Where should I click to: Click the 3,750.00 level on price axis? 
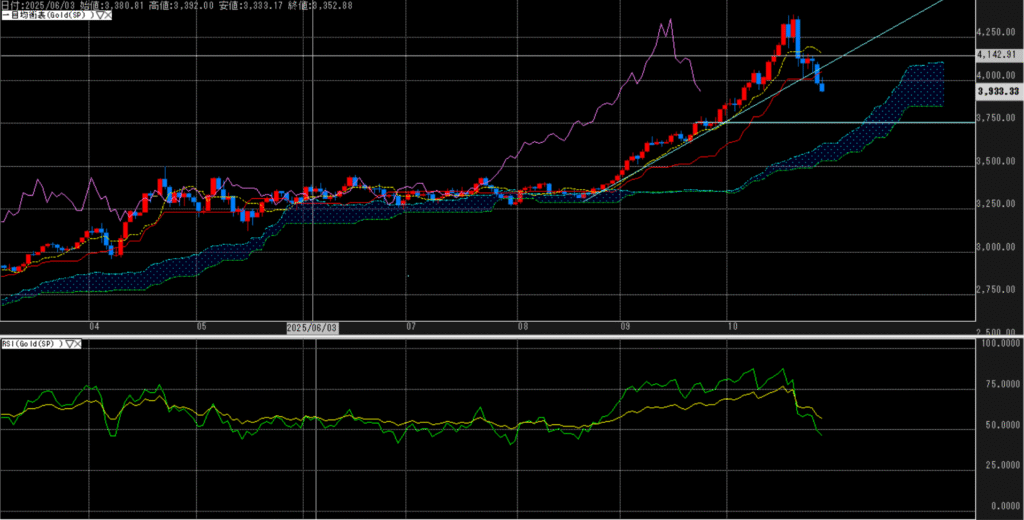click(x=997, y=119)
